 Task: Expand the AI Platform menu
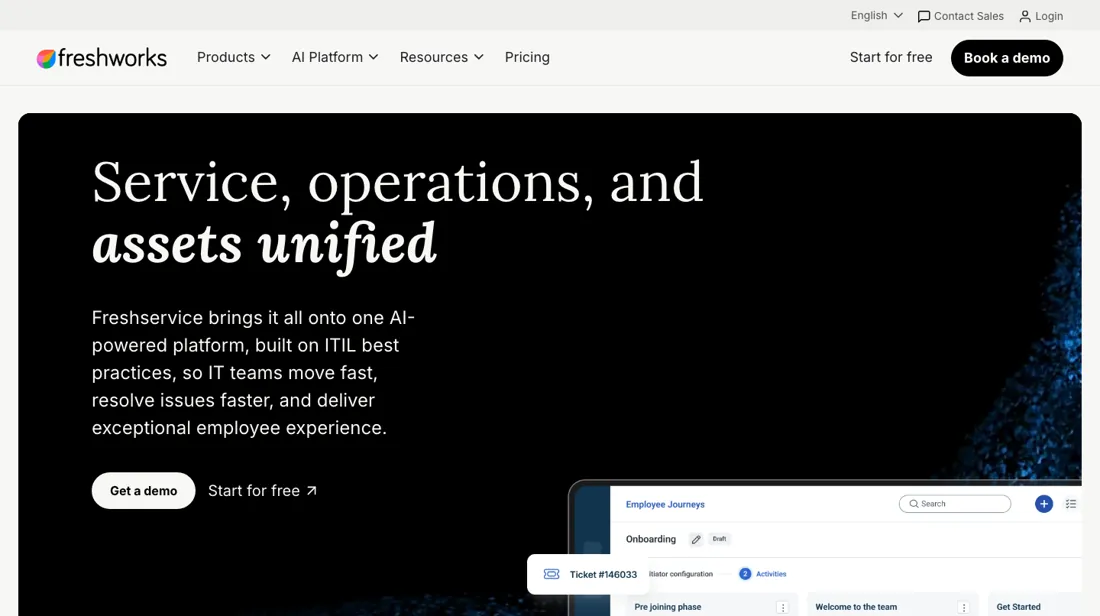335,58
